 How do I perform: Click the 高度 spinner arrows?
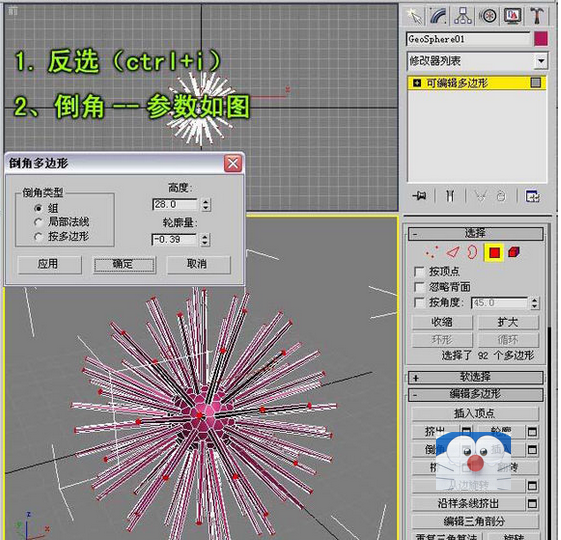point(205,205)
